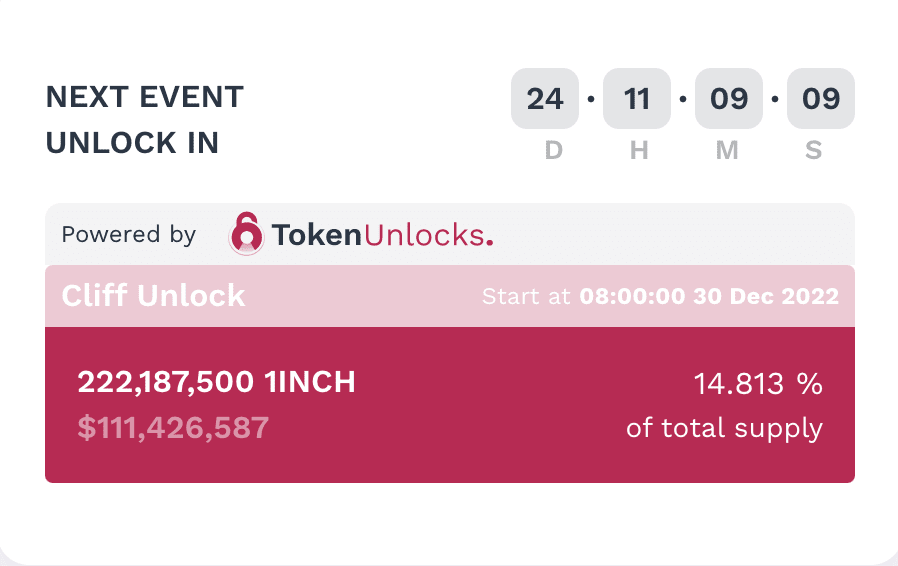Click the 'Start at' label
898x566 pixels.
(x=526, y=296)
